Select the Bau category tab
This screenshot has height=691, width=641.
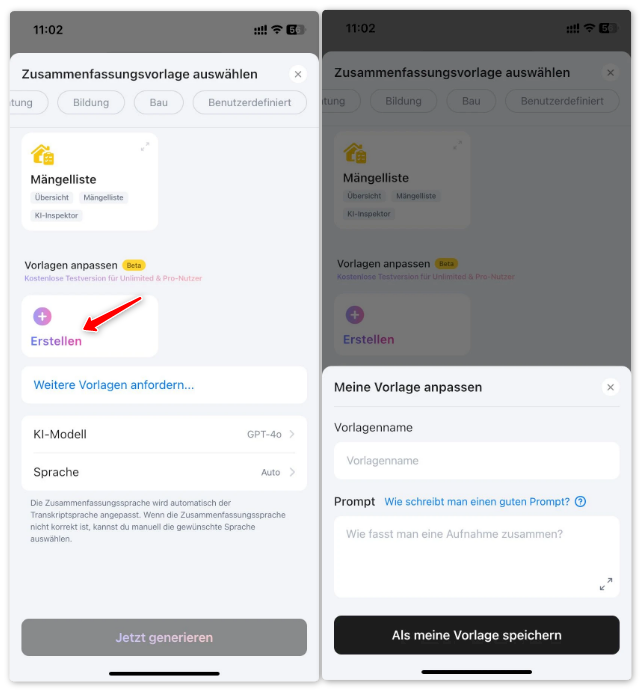click(159, 102)
